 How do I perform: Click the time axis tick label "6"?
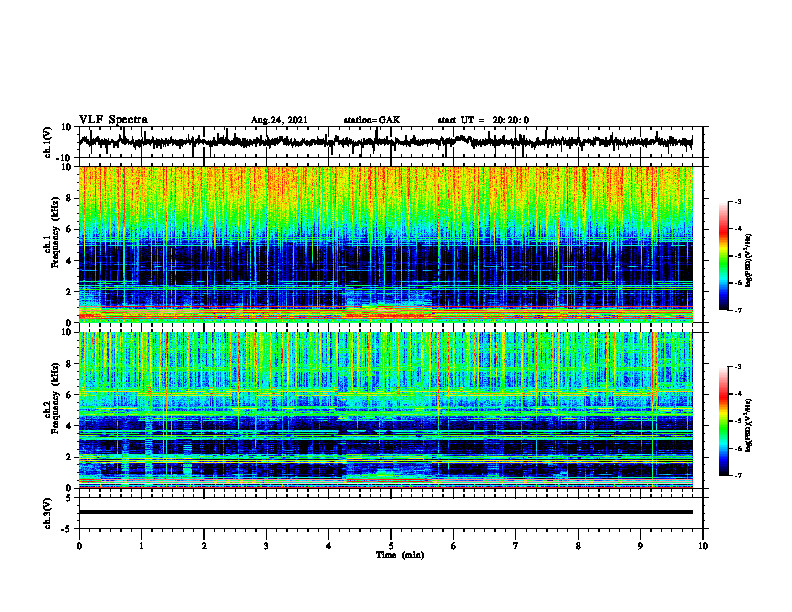pos(454,546)
